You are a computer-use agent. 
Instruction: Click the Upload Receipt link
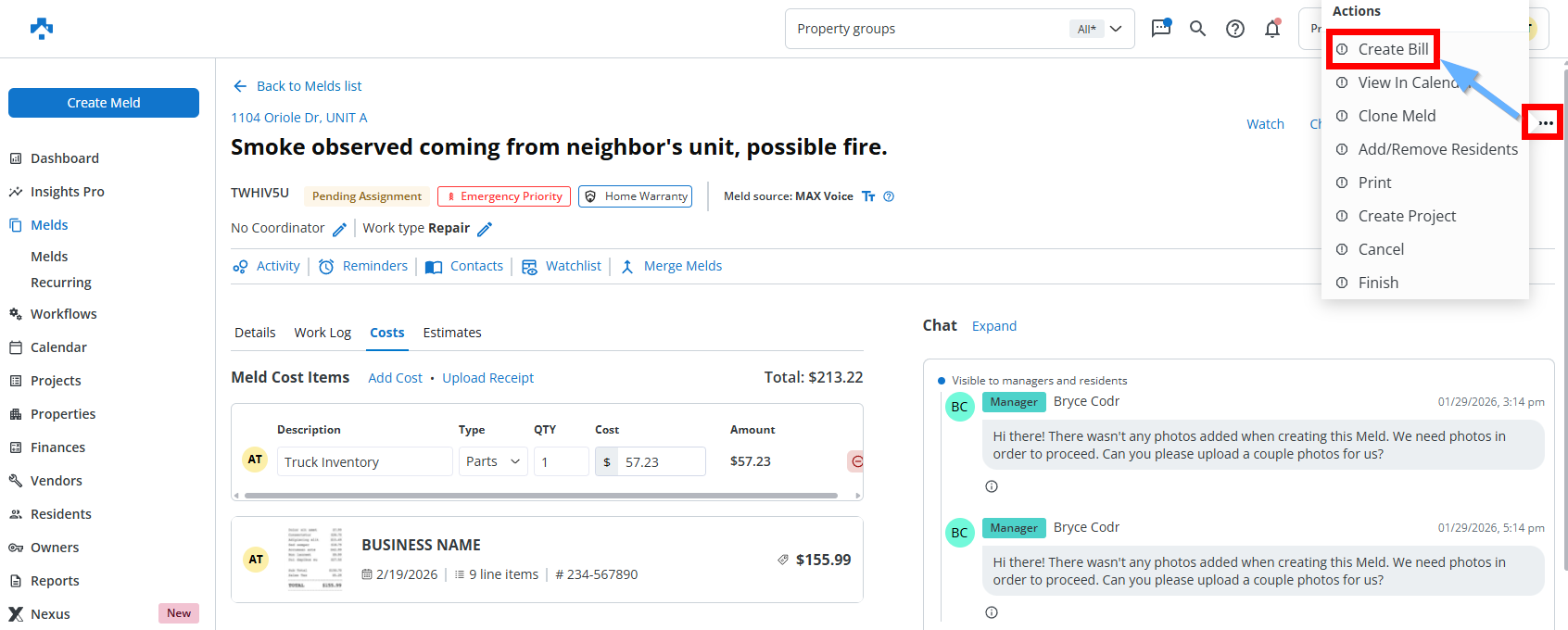(487, 378)
